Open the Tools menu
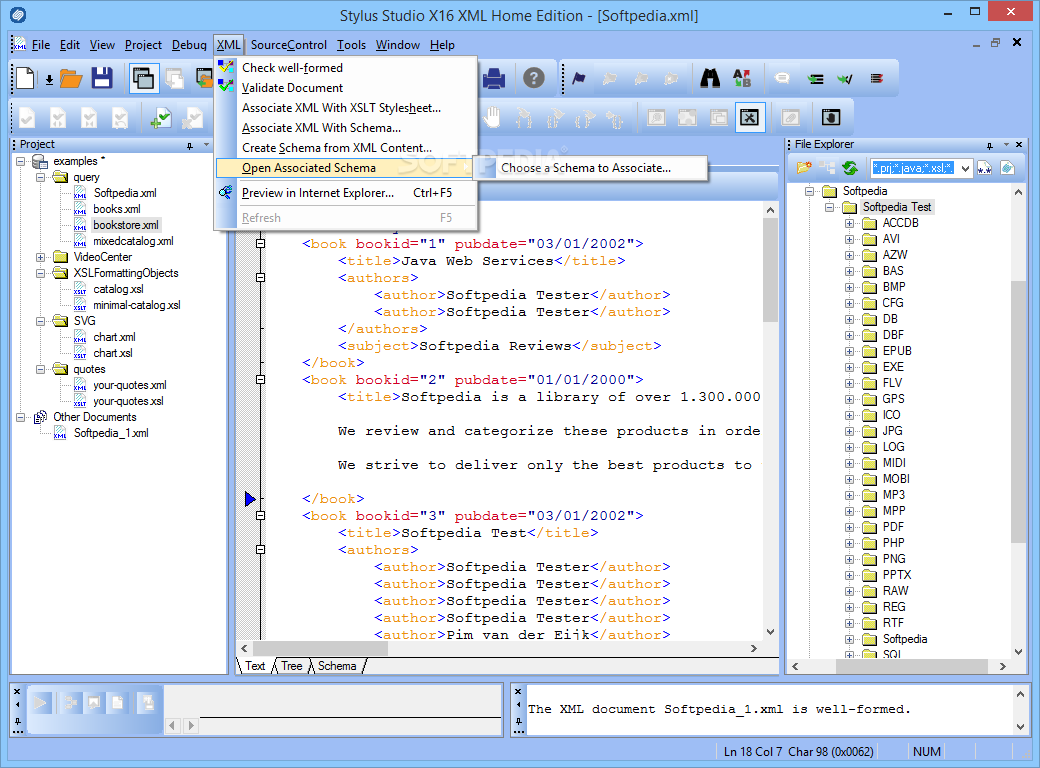 [x=351, y=44]
